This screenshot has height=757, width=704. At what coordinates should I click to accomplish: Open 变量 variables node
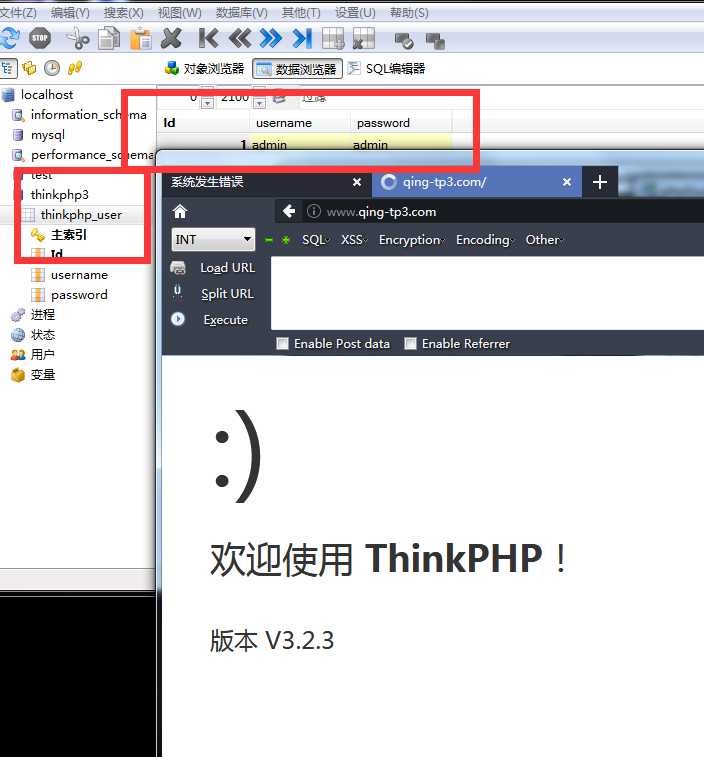point(42,375)
